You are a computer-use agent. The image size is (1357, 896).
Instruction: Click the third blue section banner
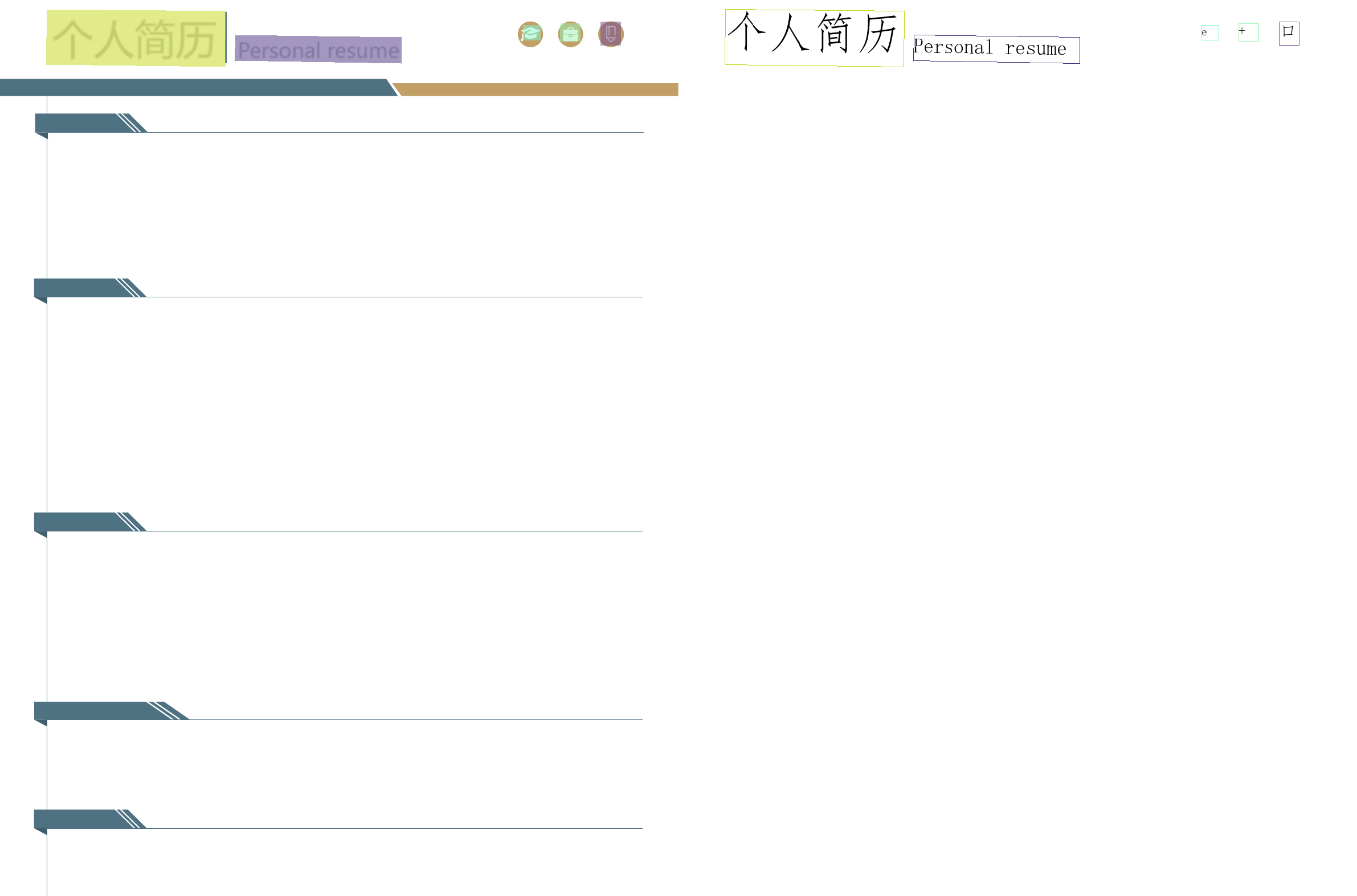(x=76, y=522)
